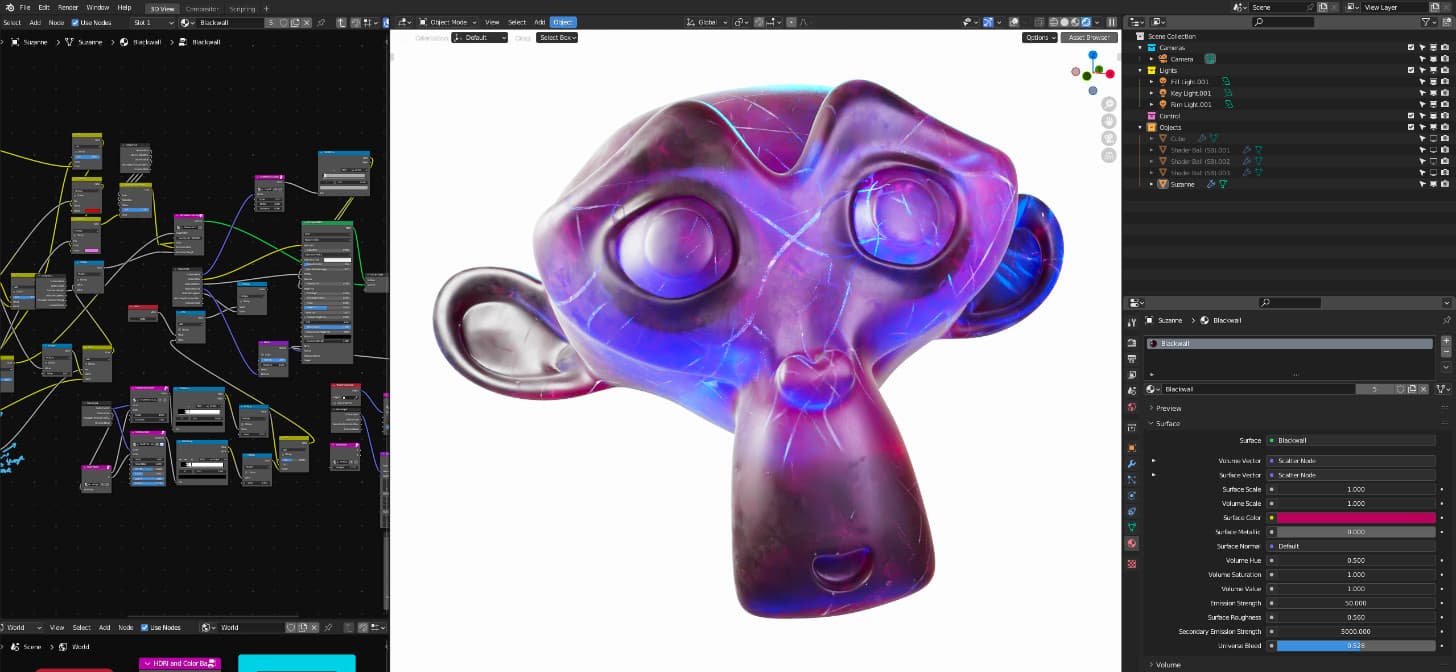Click the pan hand navigation icon

1109,121
